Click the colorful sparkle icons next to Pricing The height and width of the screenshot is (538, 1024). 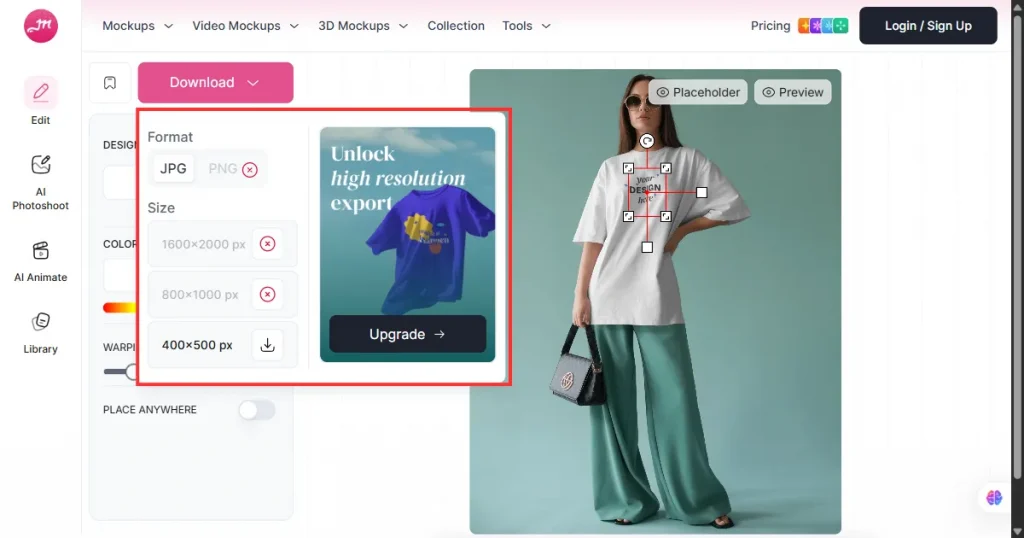pos(823,26)
